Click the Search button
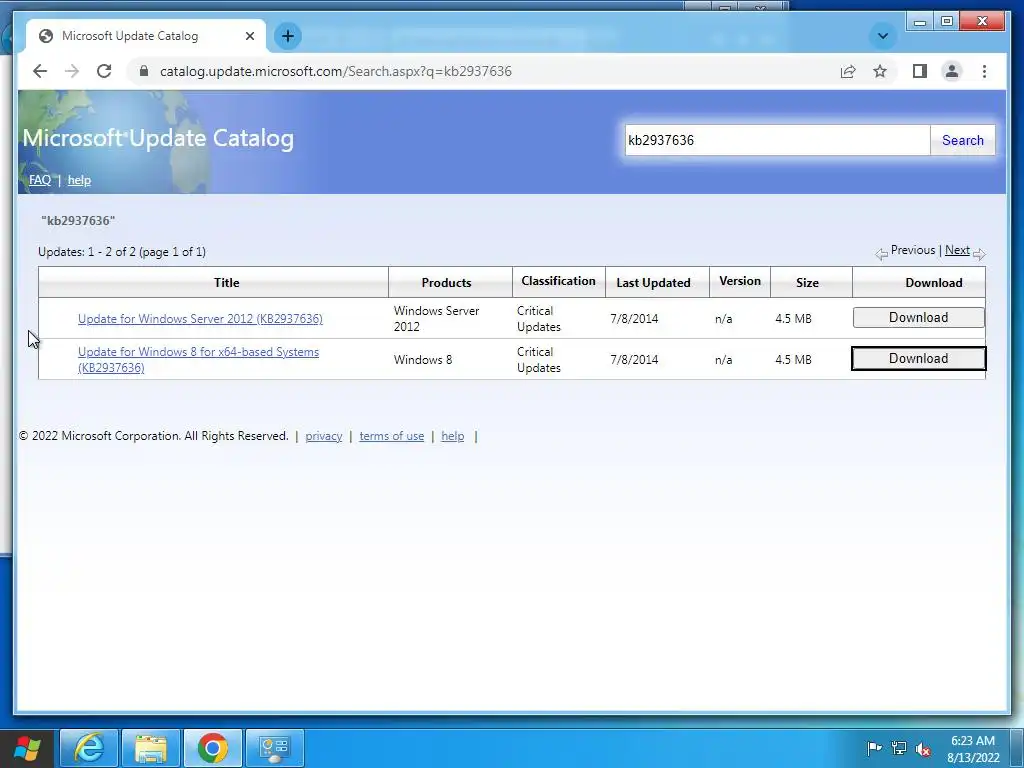The height and width of the screenshot is (768, 1024). click(x=963, y=140)
